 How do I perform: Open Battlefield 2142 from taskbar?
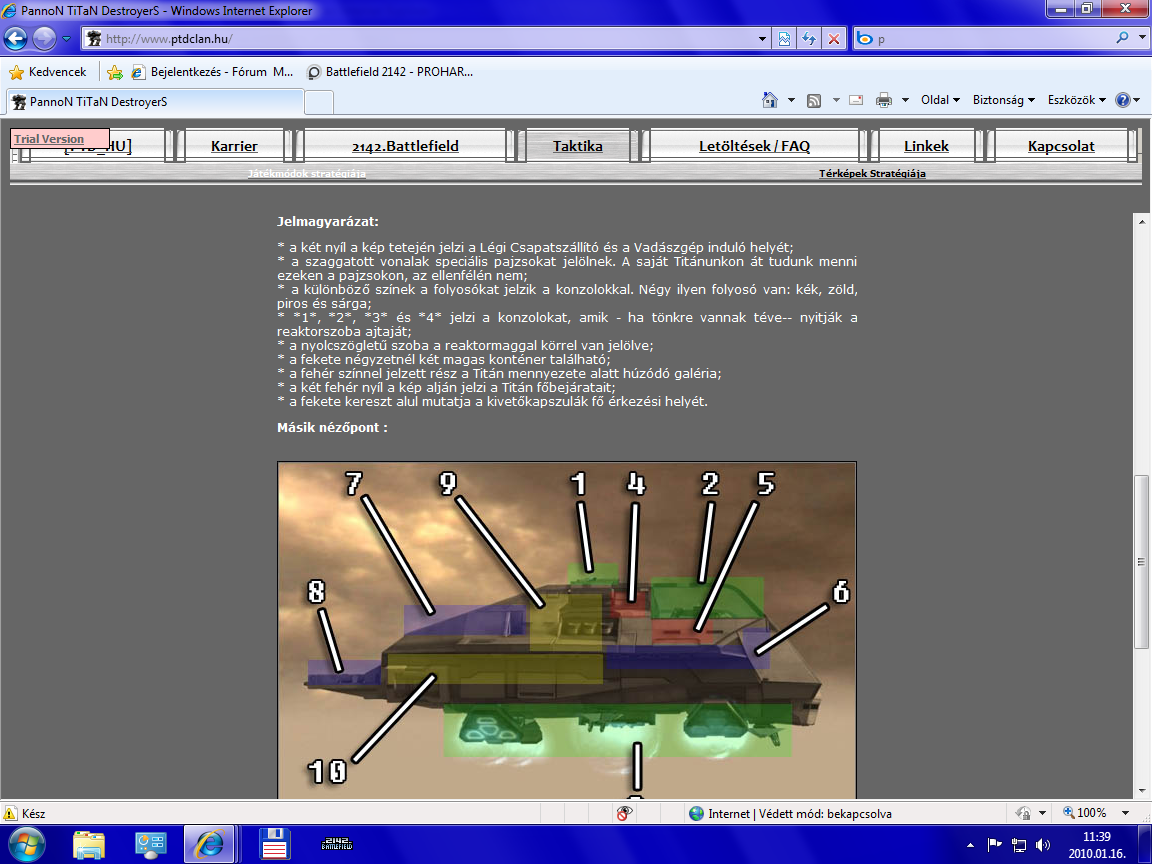pyautogui.click(x=336, y=845)
